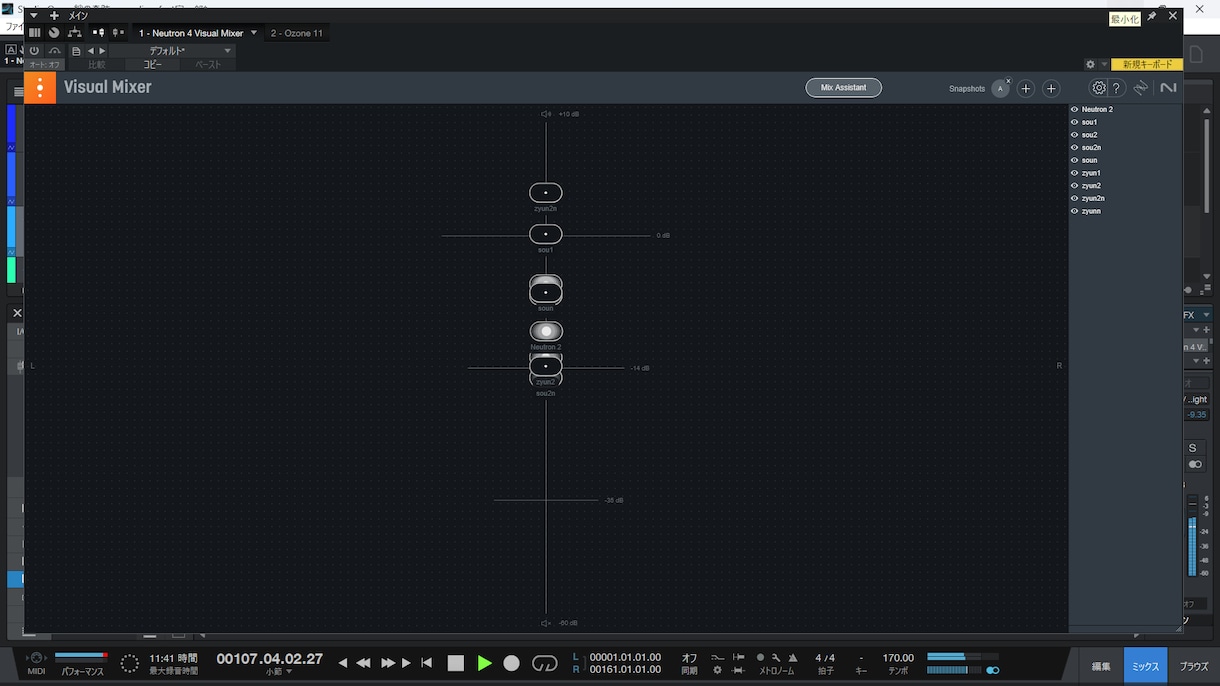The height and width of the screenshot is (686, 1220).
Task: Open the Visual Mixer help question mark
Action: (1117, 88)
